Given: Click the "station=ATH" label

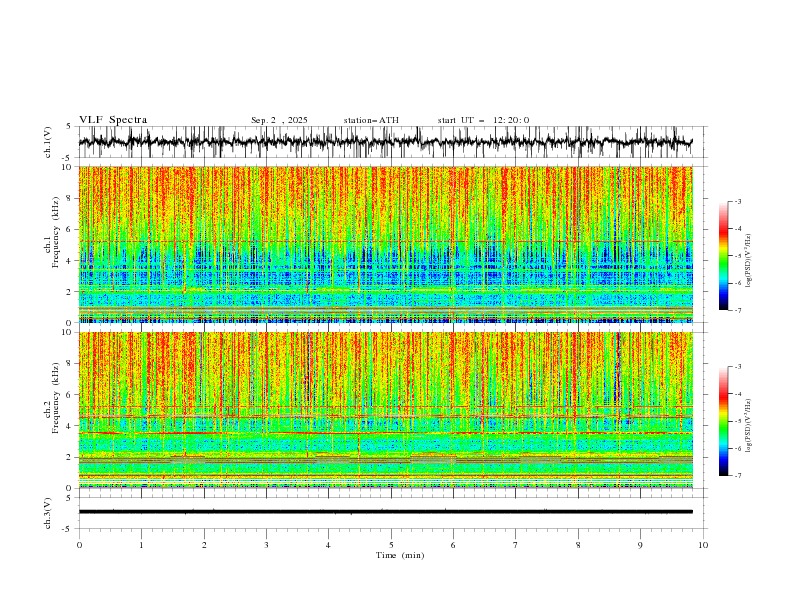Looking at the screenshot, I should coord(371,120).
